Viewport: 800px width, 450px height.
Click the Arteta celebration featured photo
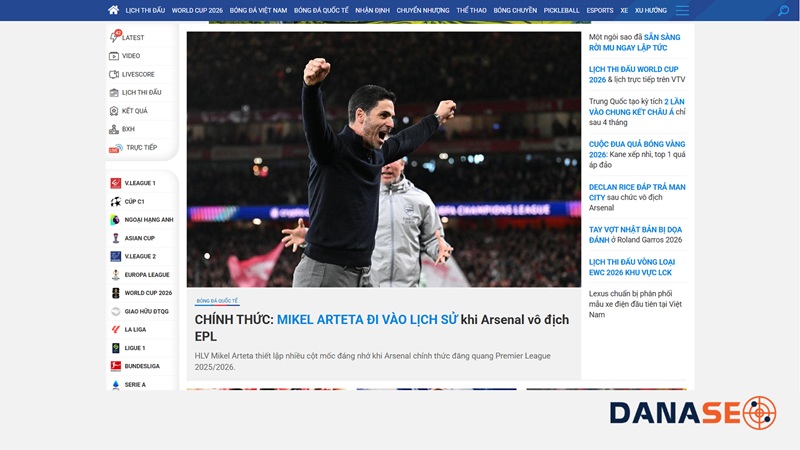point(384,159)
